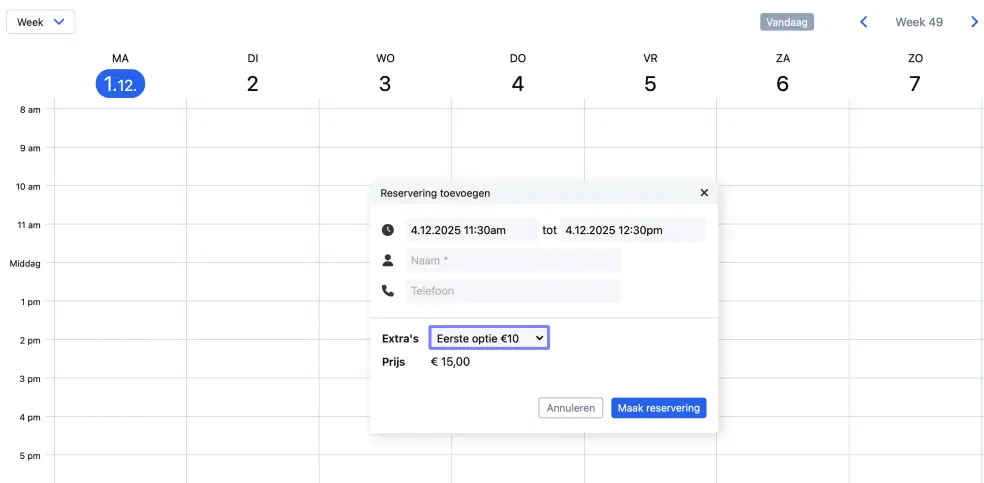Edit the start time 11:30am field
Image resolution: width=984 pixels, height=483 pixels.
coord(472,230)
